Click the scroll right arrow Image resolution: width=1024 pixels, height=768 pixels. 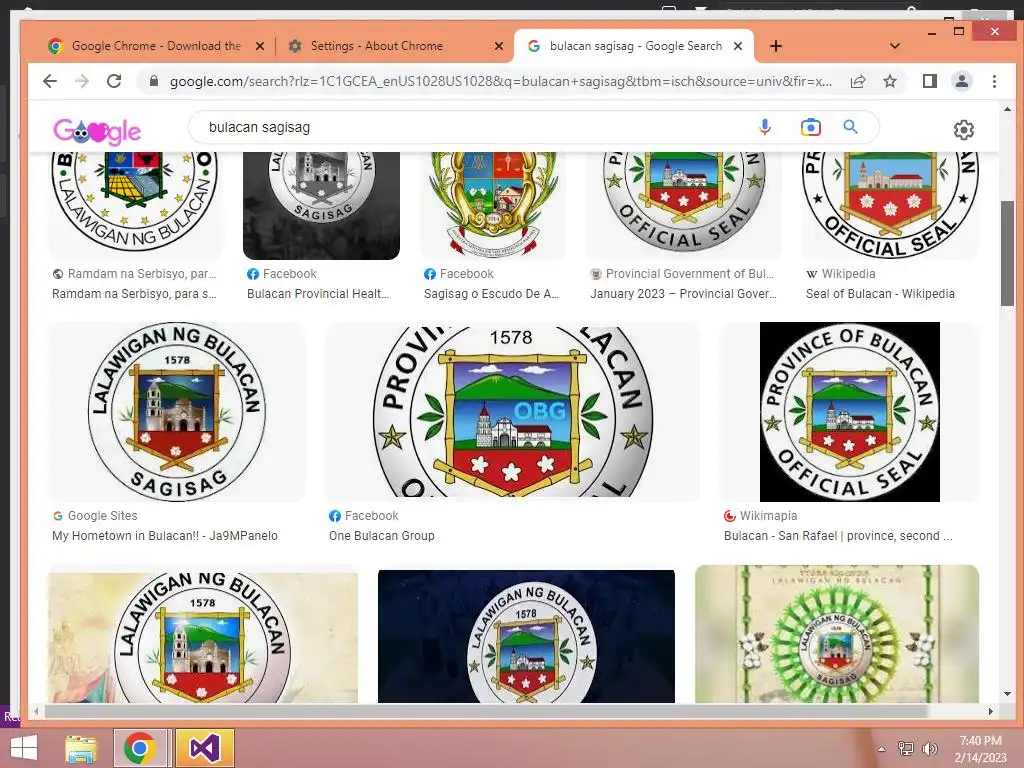click(x=991, y=711)
